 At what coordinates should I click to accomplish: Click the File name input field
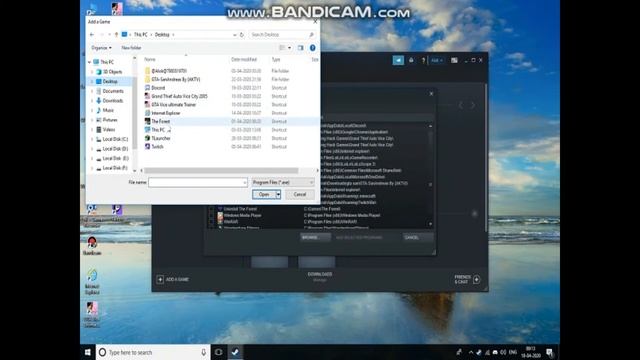tap(198, 182)
